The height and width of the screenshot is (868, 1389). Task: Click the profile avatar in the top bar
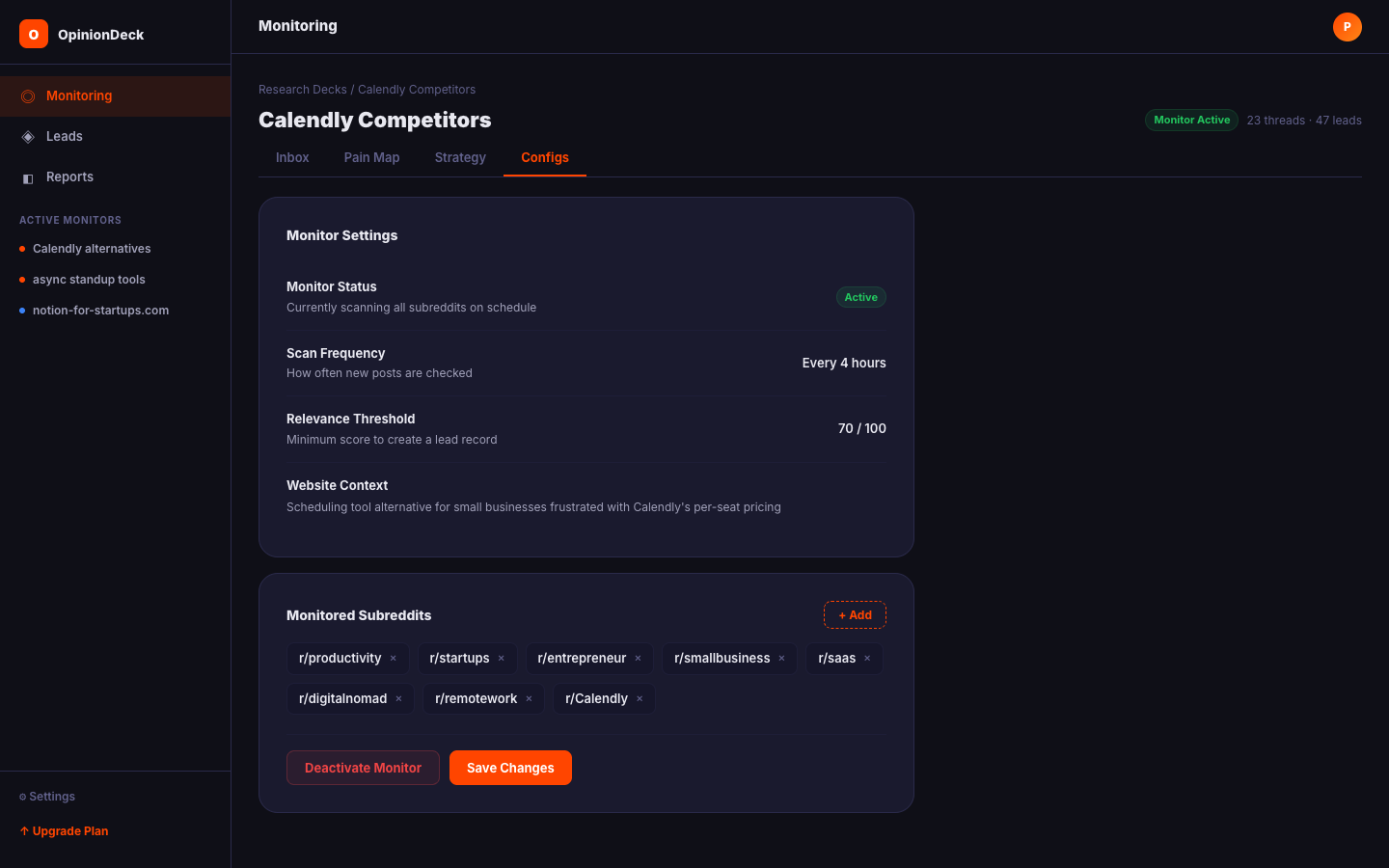coord(1348,27)
